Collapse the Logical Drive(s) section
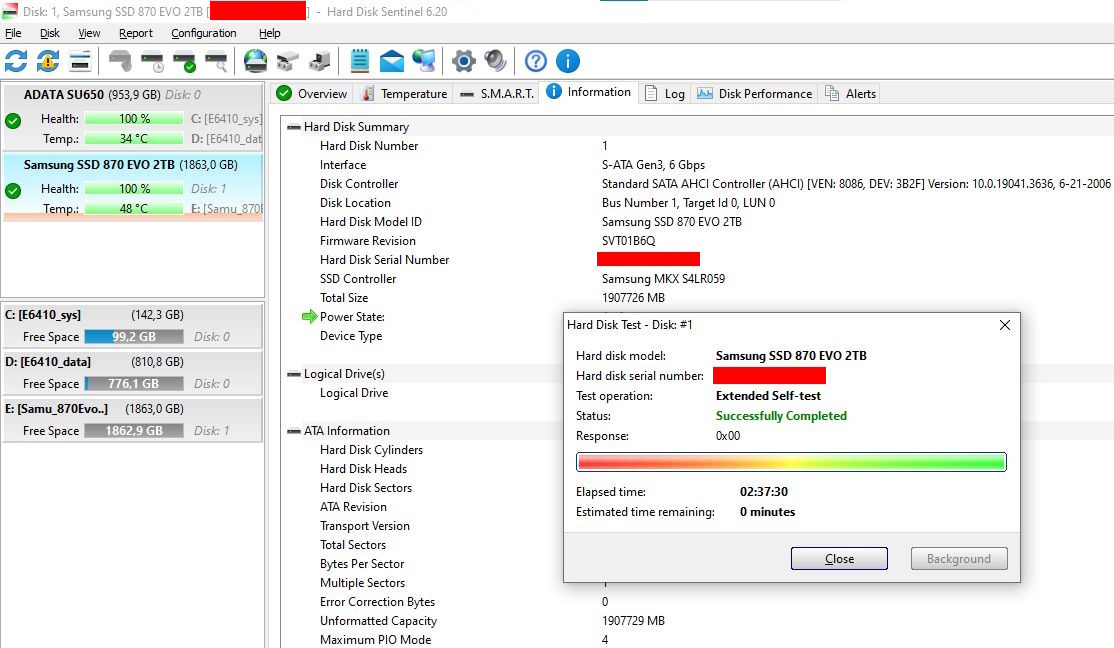The image size is (1114, 648). (293, 374)
